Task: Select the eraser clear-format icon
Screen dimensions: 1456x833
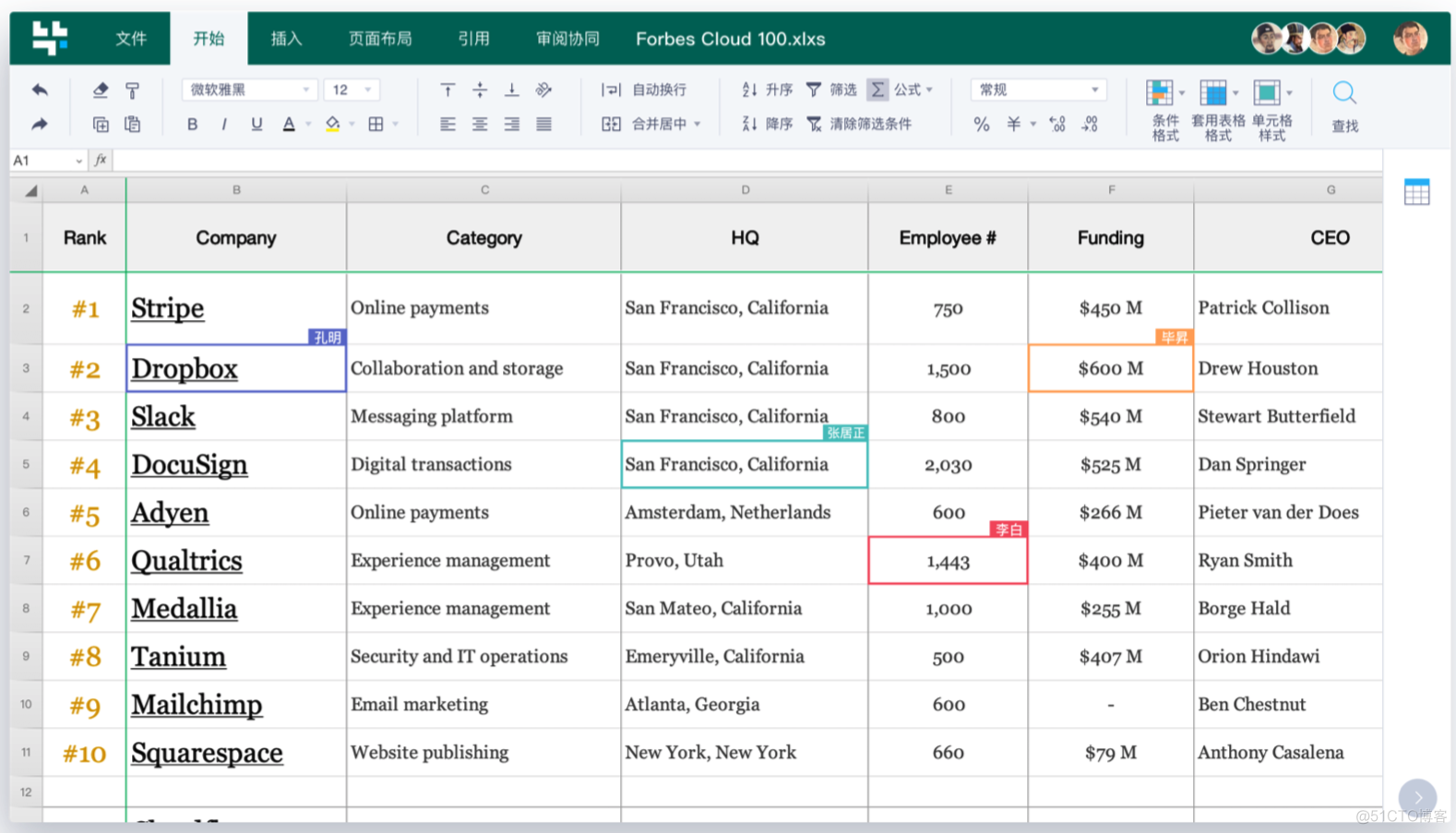Action: coord(101,89)
